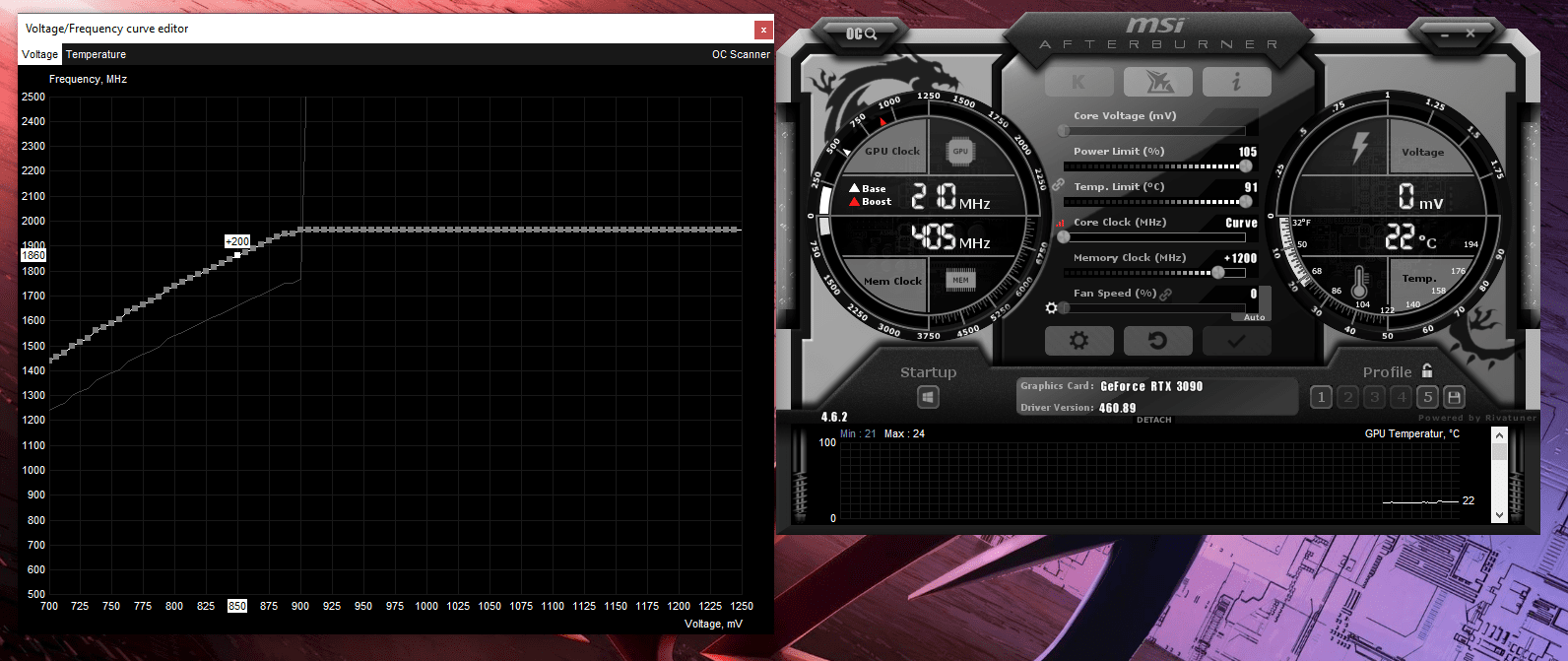This screenshot has height=661, width=1568.
Task: Adjust the Power Limit slider handle
Action: [1246, 165]
